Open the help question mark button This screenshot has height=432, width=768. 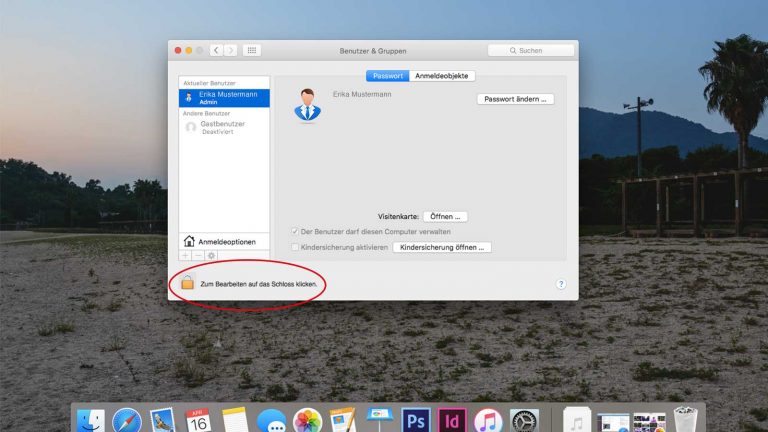tap(561, 284)
